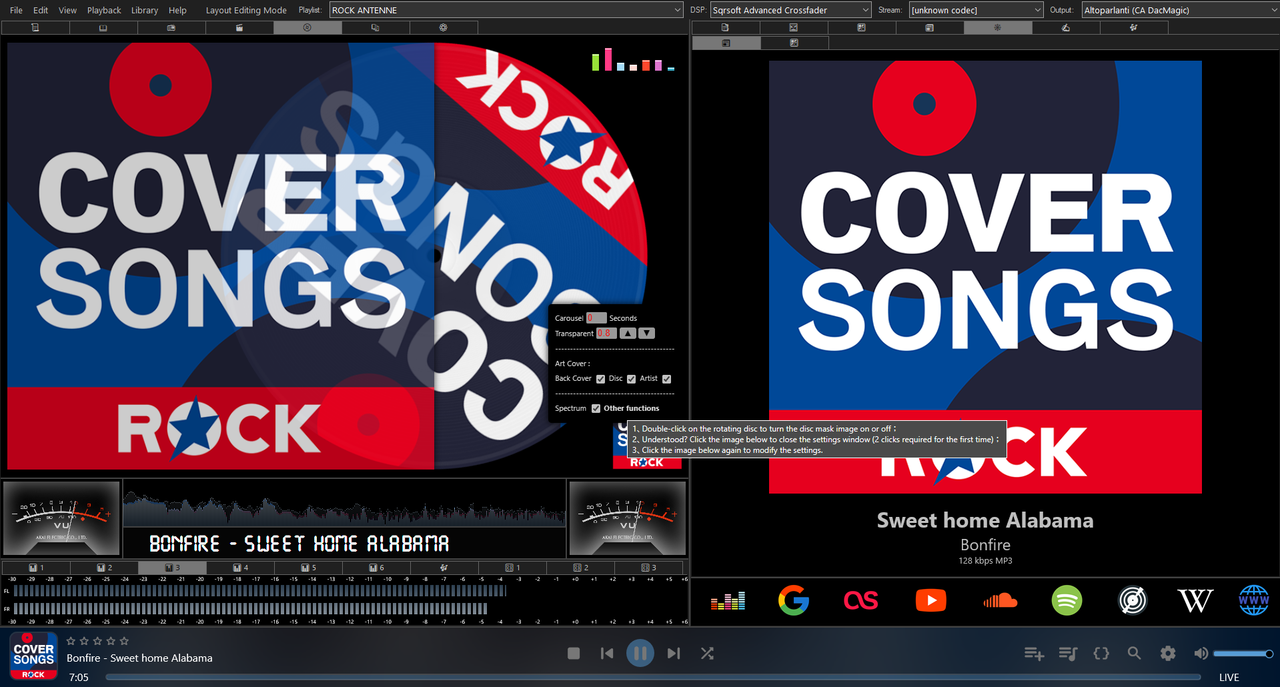Decrease transparency with down arrow
The width and height of the screenshot is (1280, 687).
pyautogui.click(x=647, y=333)
